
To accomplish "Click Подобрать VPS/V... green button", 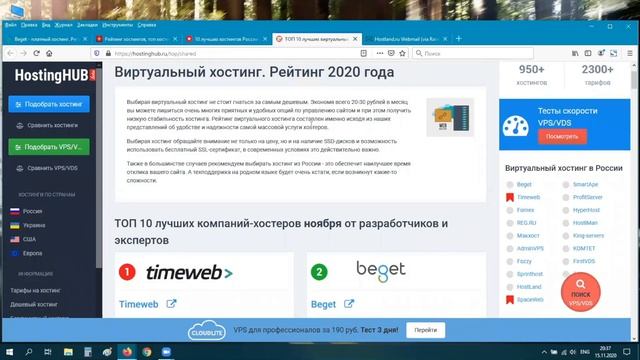I will 49,147.
